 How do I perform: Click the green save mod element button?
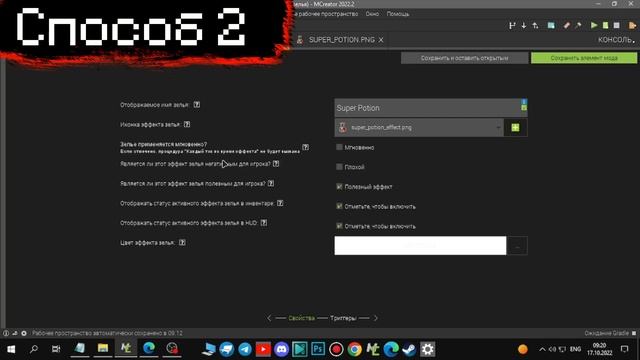point(584,58)
